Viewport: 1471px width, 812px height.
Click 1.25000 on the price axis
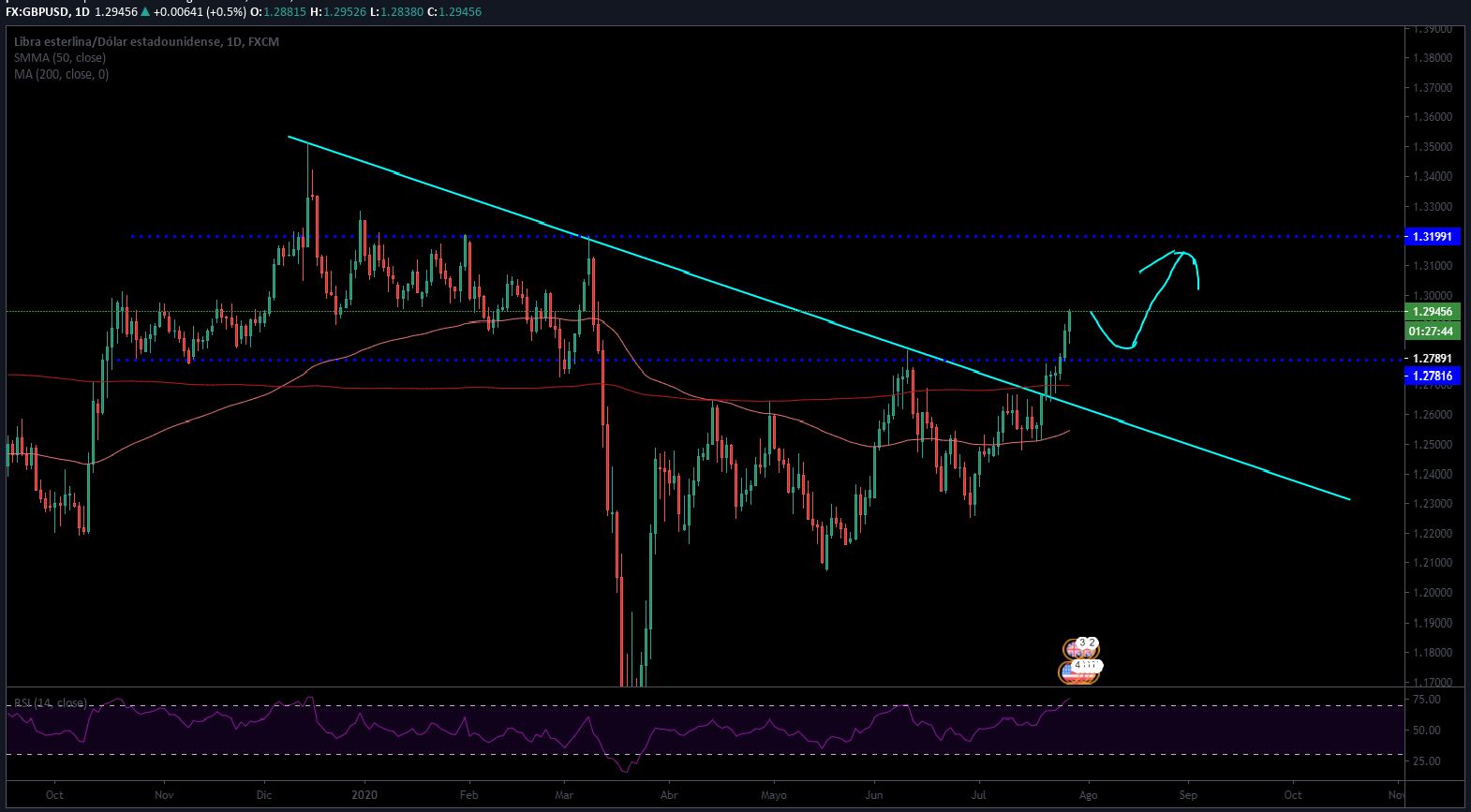tap(1433, 444)
